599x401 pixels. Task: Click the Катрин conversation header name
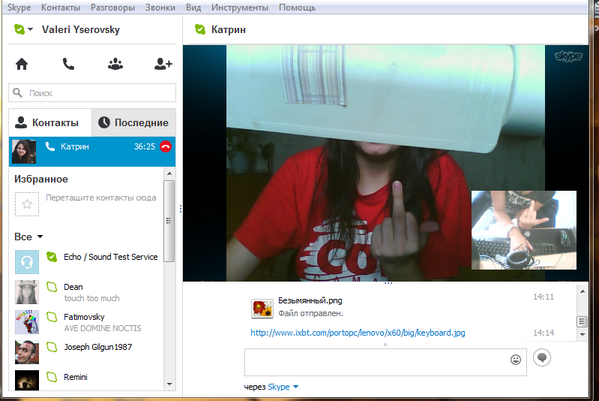[x=228, y=30]
